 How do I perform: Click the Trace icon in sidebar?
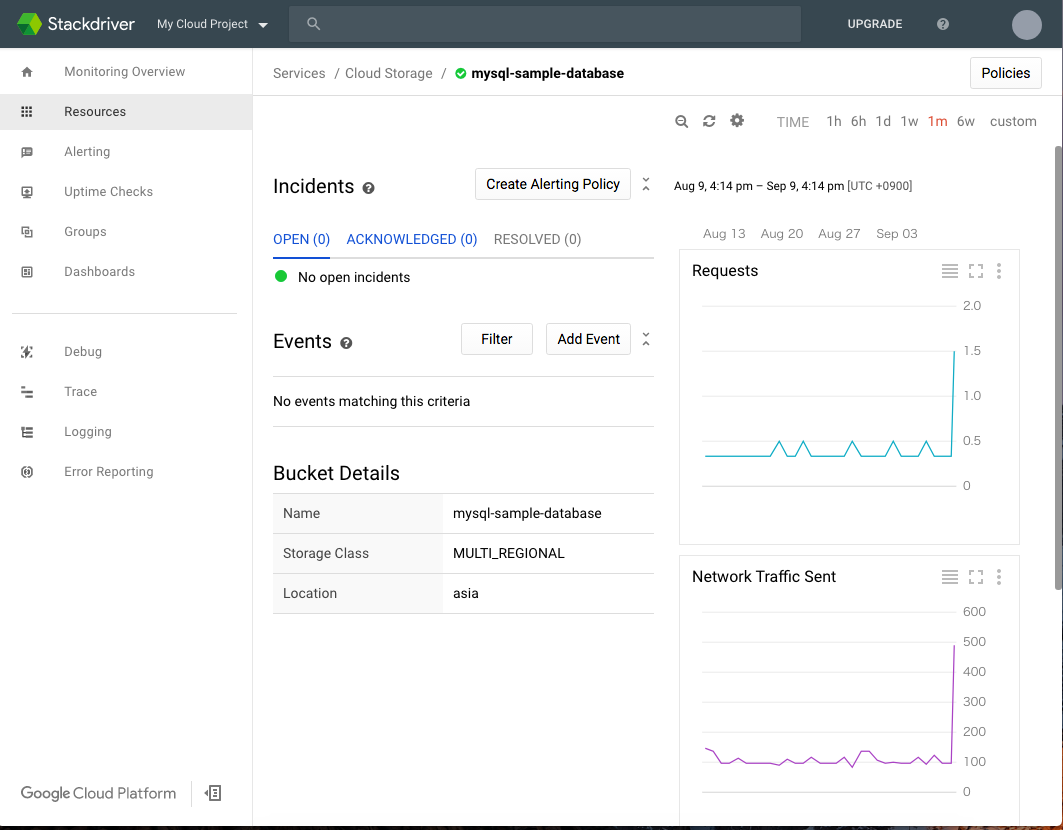27,392
